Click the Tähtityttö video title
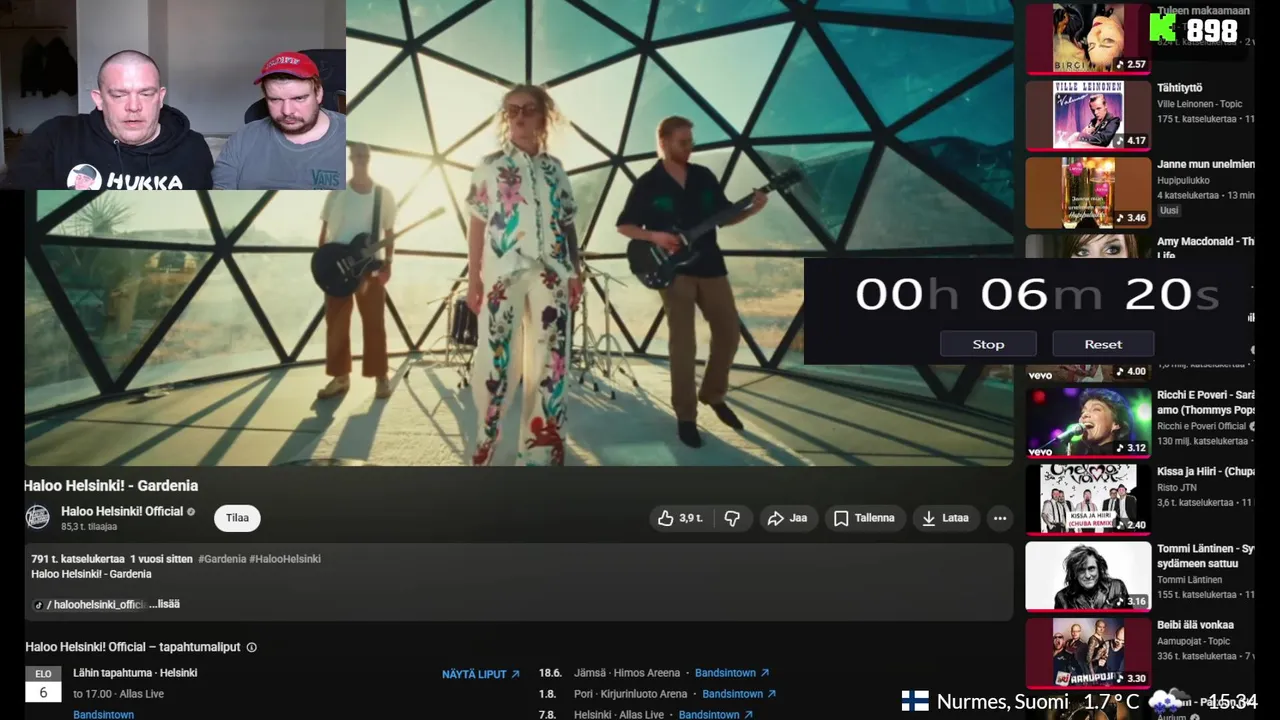 1179,88
